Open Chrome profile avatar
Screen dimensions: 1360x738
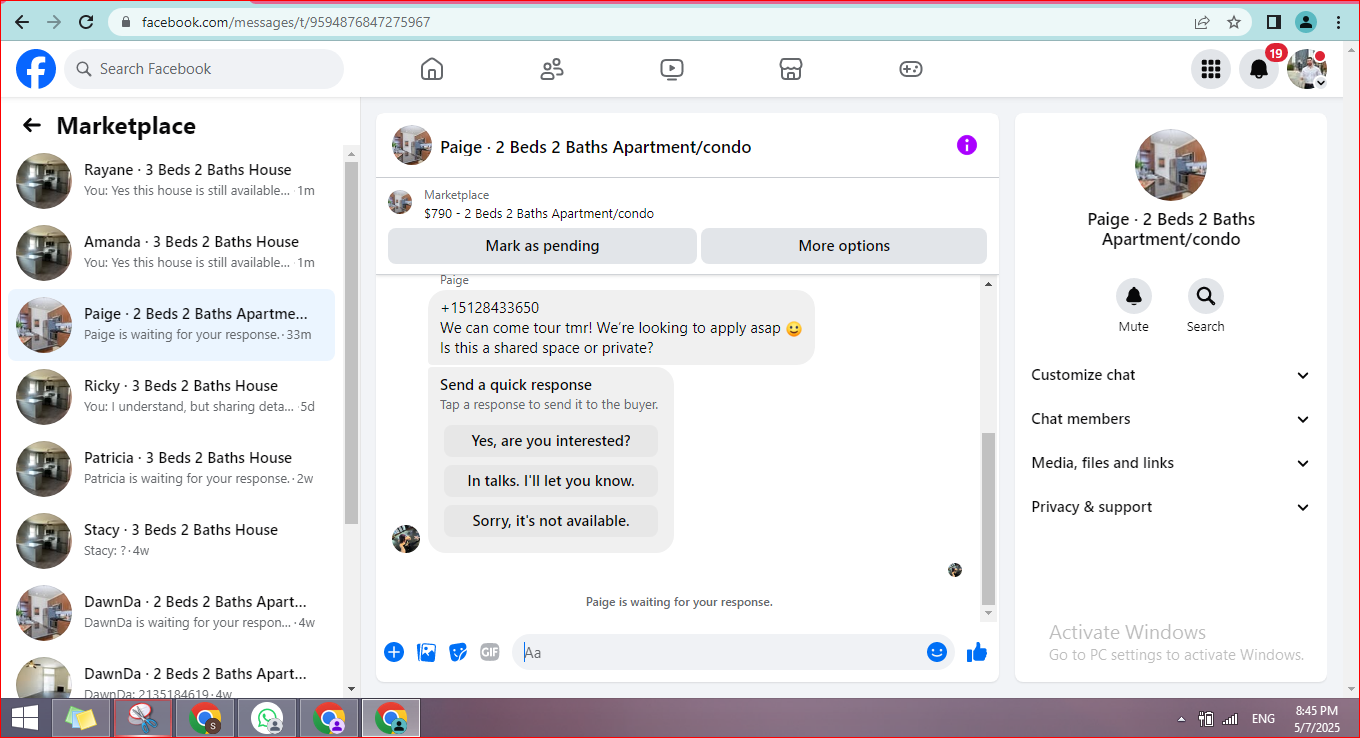1306,21
